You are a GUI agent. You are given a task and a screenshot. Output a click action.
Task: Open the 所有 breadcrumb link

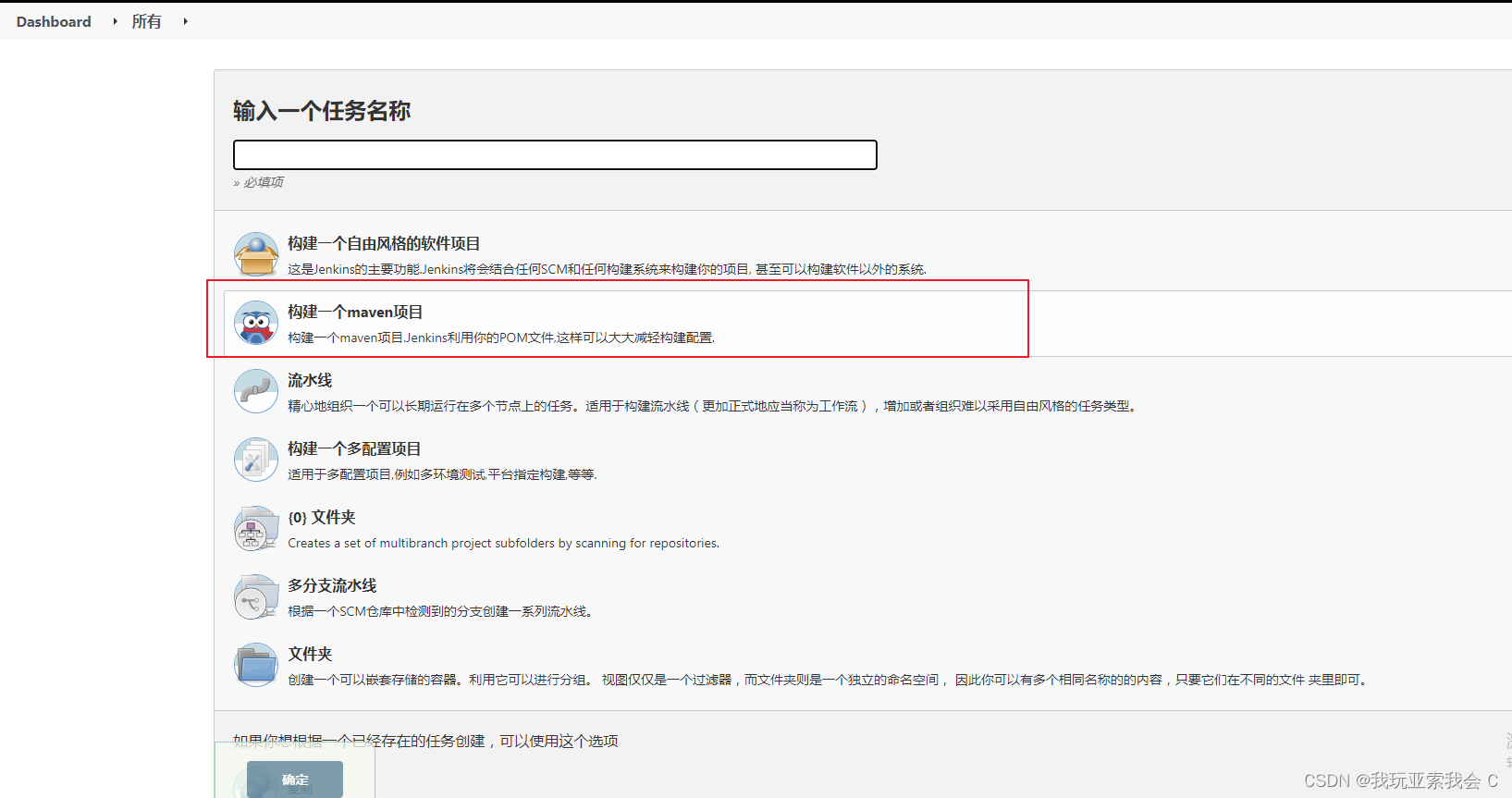pos(146,21)
